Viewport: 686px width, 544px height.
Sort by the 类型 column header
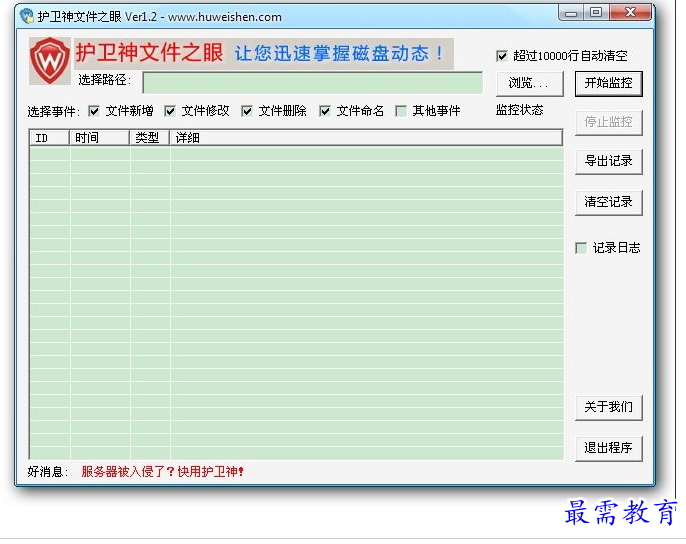150,138
